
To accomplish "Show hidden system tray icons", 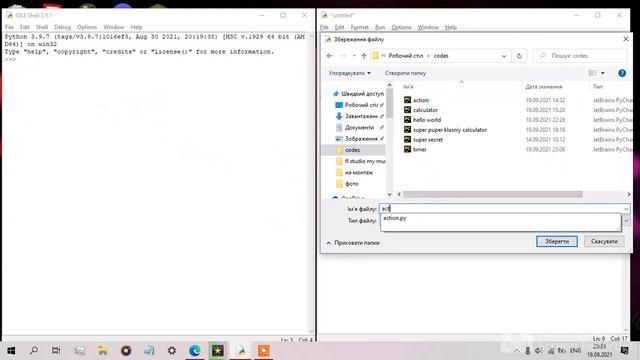I will [516, 351].
